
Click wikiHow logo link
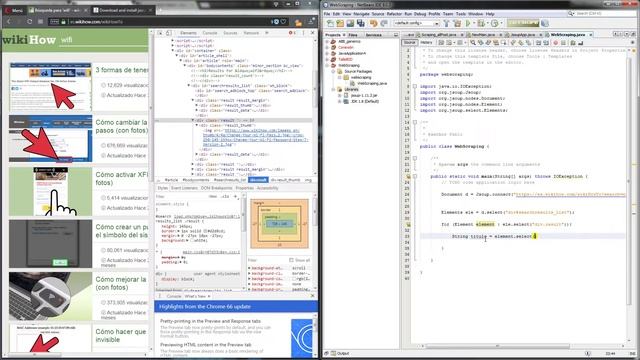coord(29,40)
